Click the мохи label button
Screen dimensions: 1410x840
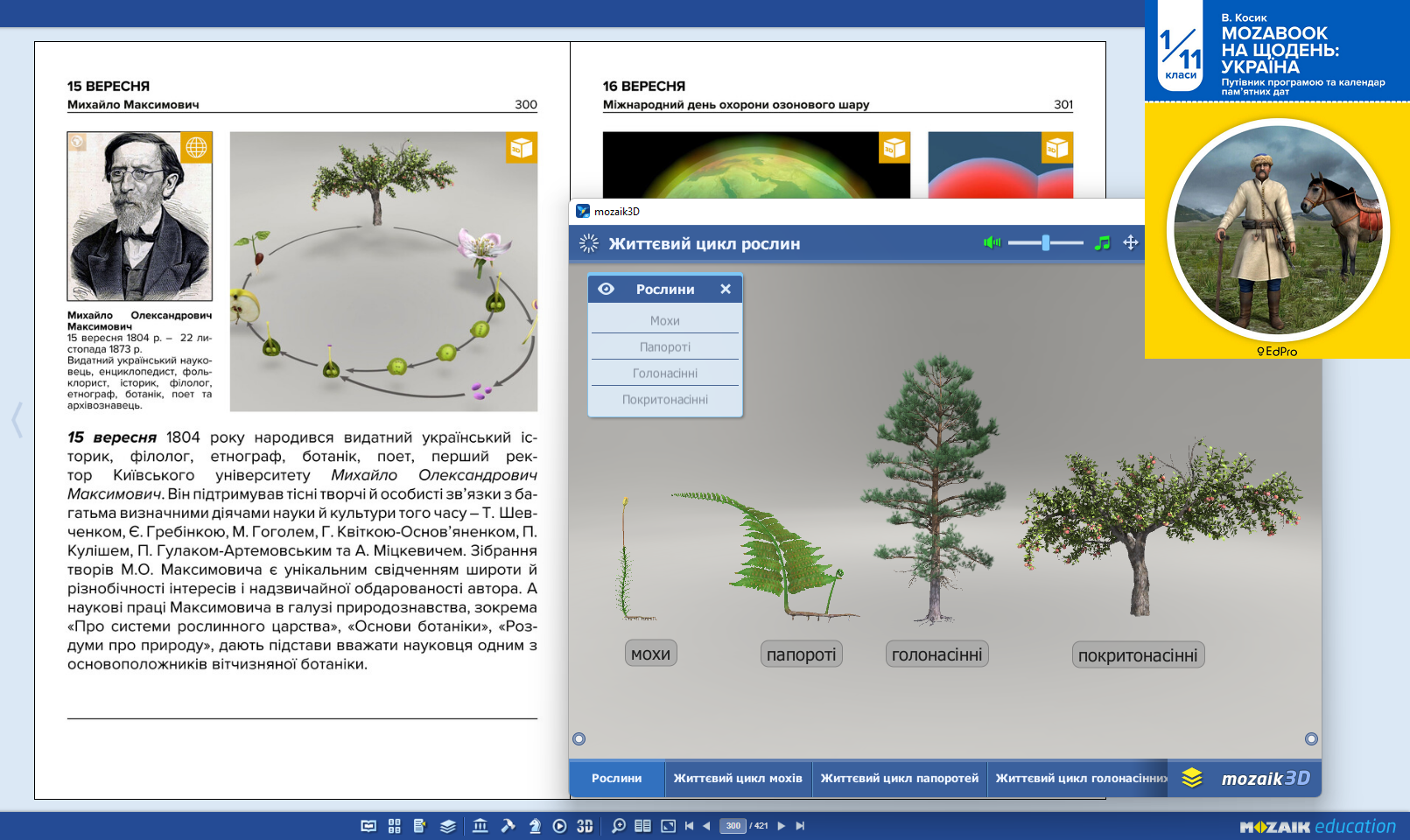point(651,654)
